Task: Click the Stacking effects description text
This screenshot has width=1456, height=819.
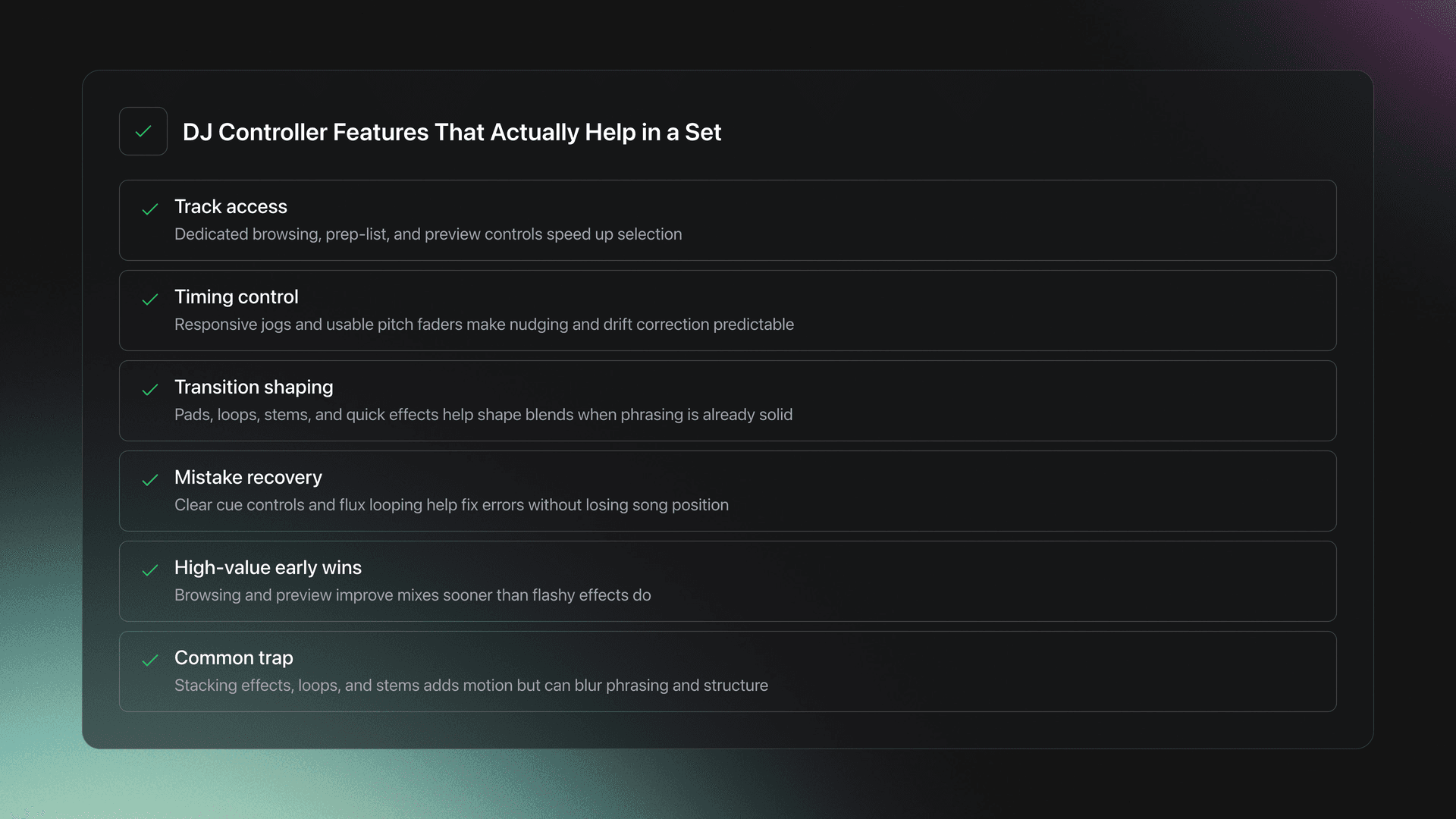Action: [x=471, y=686]
